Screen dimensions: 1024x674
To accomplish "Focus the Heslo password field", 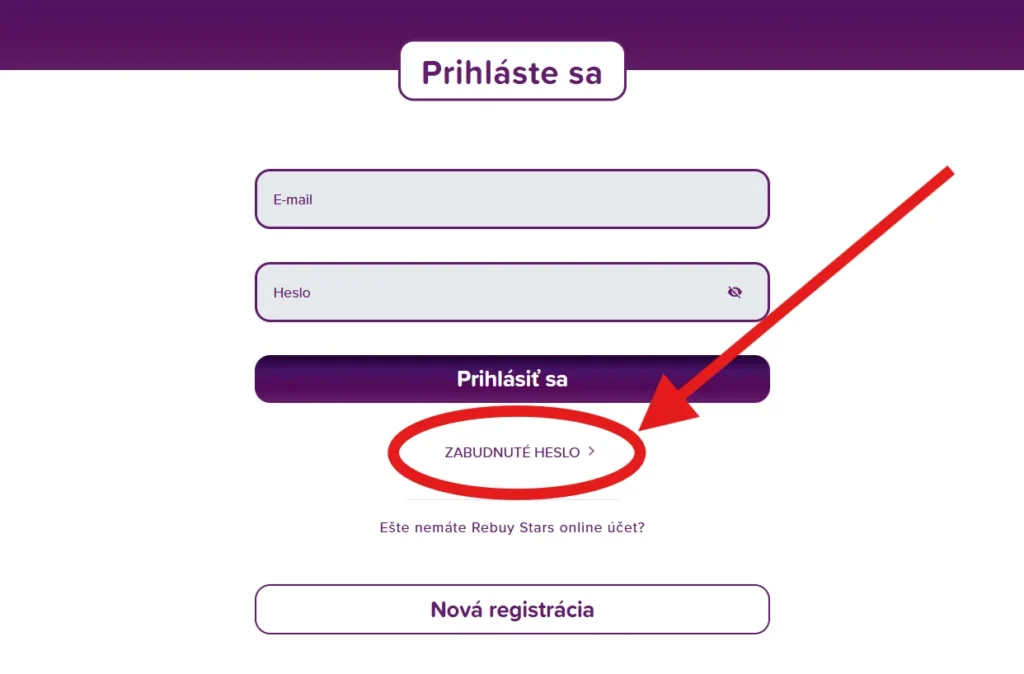I will point(490,292).
